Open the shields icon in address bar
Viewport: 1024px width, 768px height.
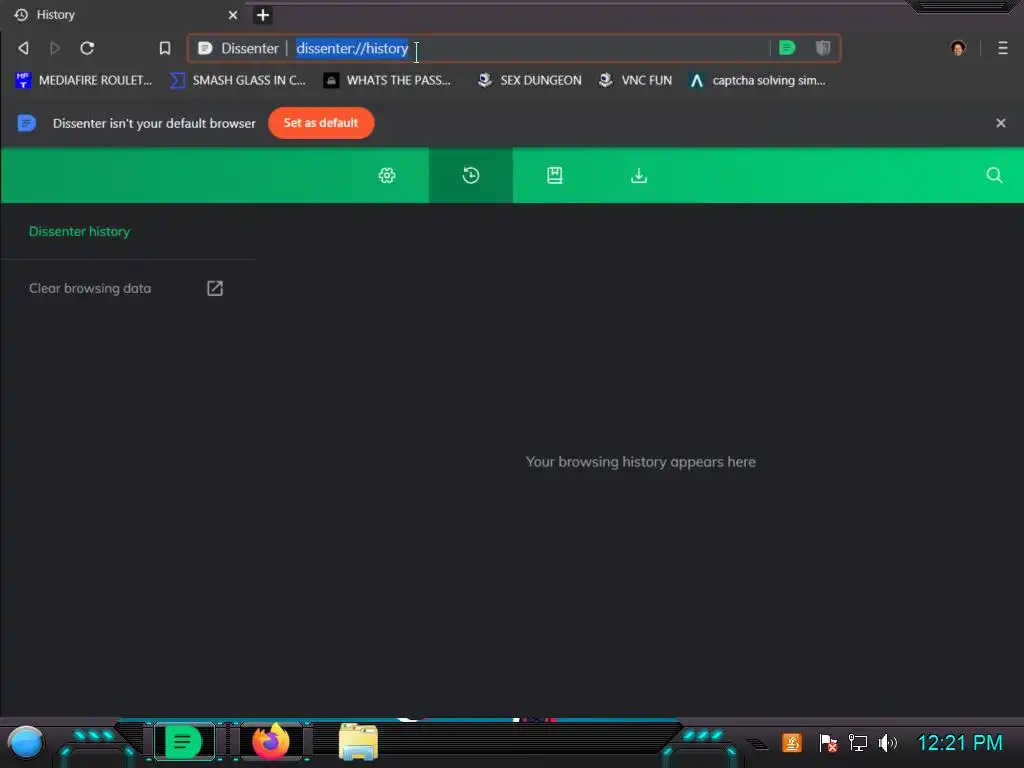[x=823, y=48]
